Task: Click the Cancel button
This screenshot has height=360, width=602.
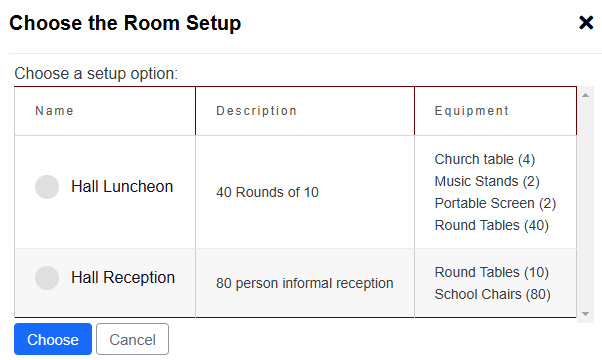Action: click(132, 339)
